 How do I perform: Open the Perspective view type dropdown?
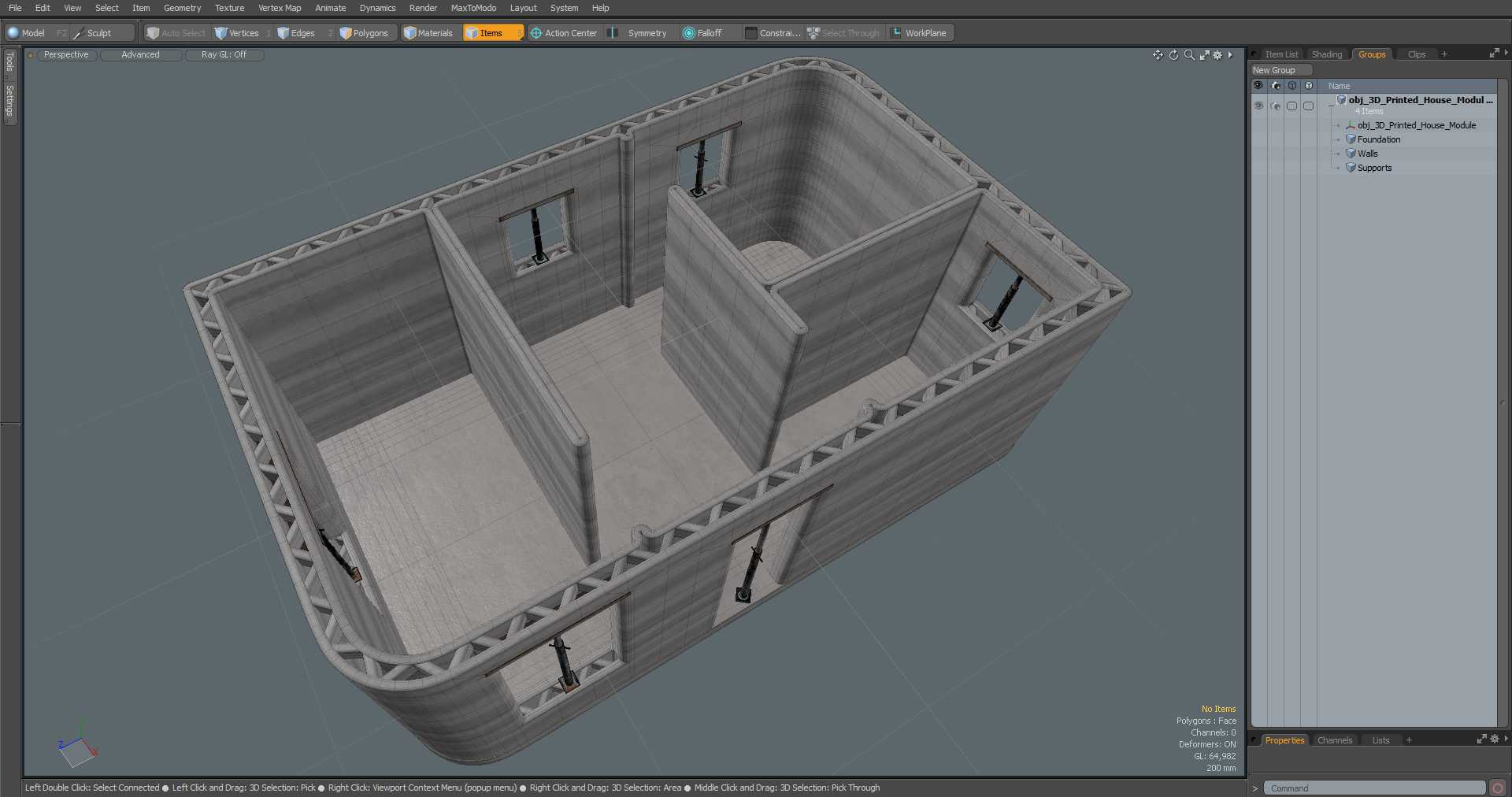pyautogui.click(x=66, y=55)
